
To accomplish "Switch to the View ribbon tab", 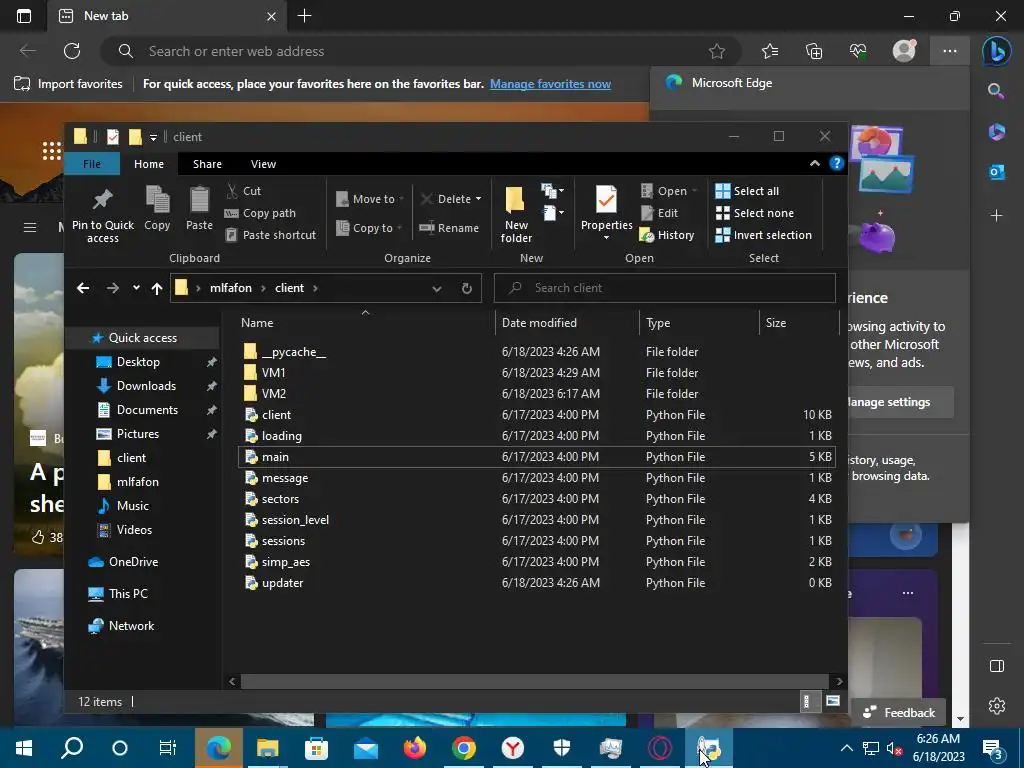I will [x=263, y=164].
